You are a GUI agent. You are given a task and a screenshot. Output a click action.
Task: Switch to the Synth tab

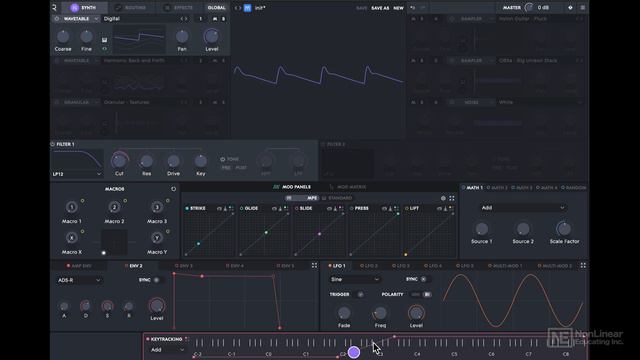pyautogui.click(x=84, y=7)
